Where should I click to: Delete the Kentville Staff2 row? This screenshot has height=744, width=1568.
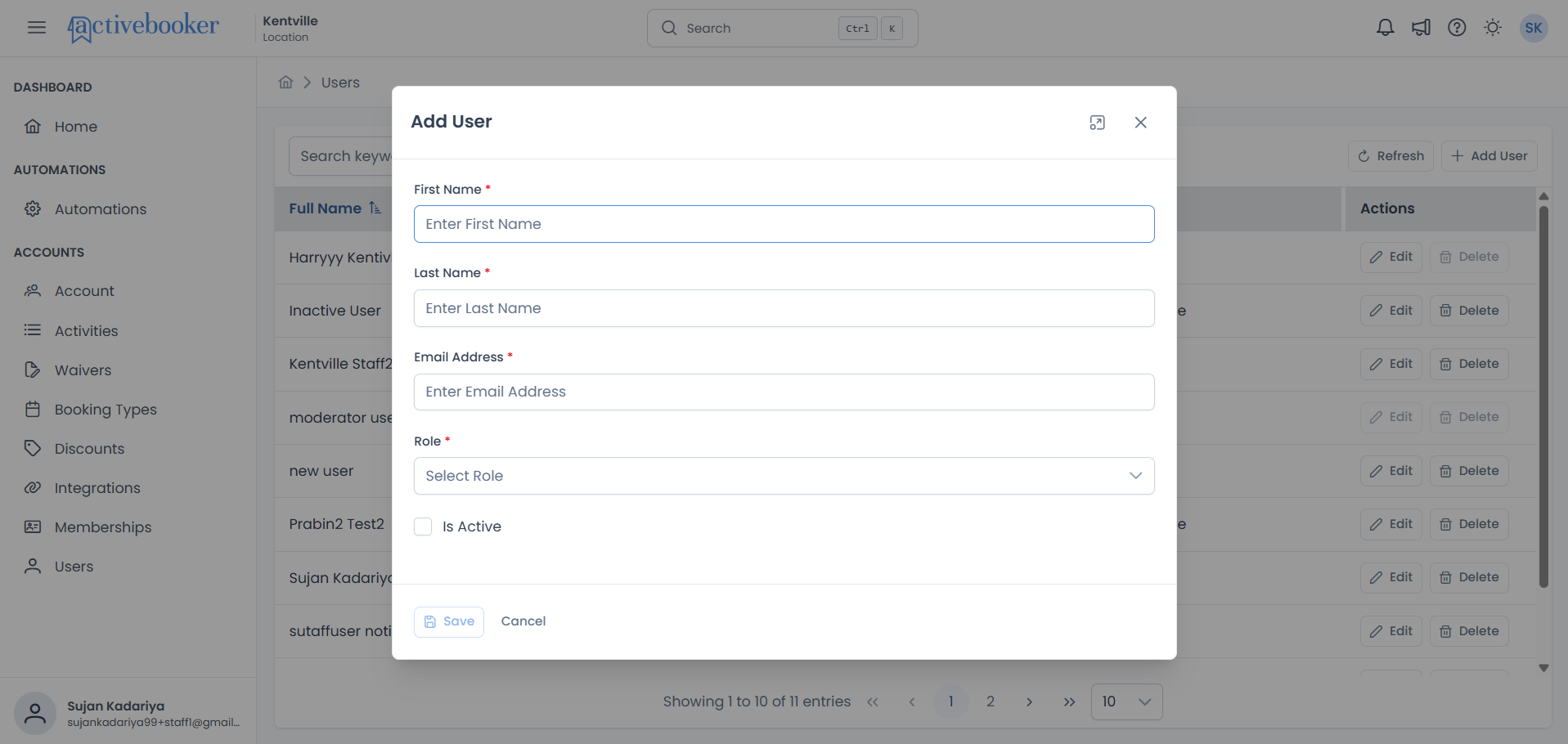point(1469,364)
